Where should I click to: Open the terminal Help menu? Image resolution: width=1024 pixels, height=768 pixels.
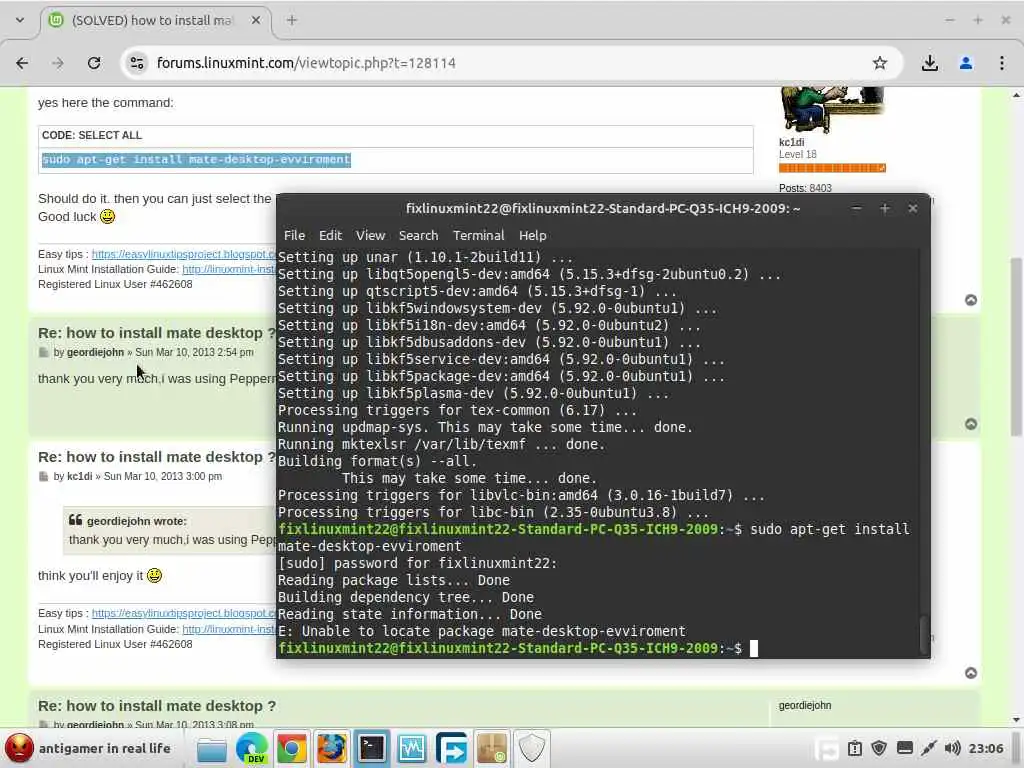pyautogui.click(x=532, y=235)
